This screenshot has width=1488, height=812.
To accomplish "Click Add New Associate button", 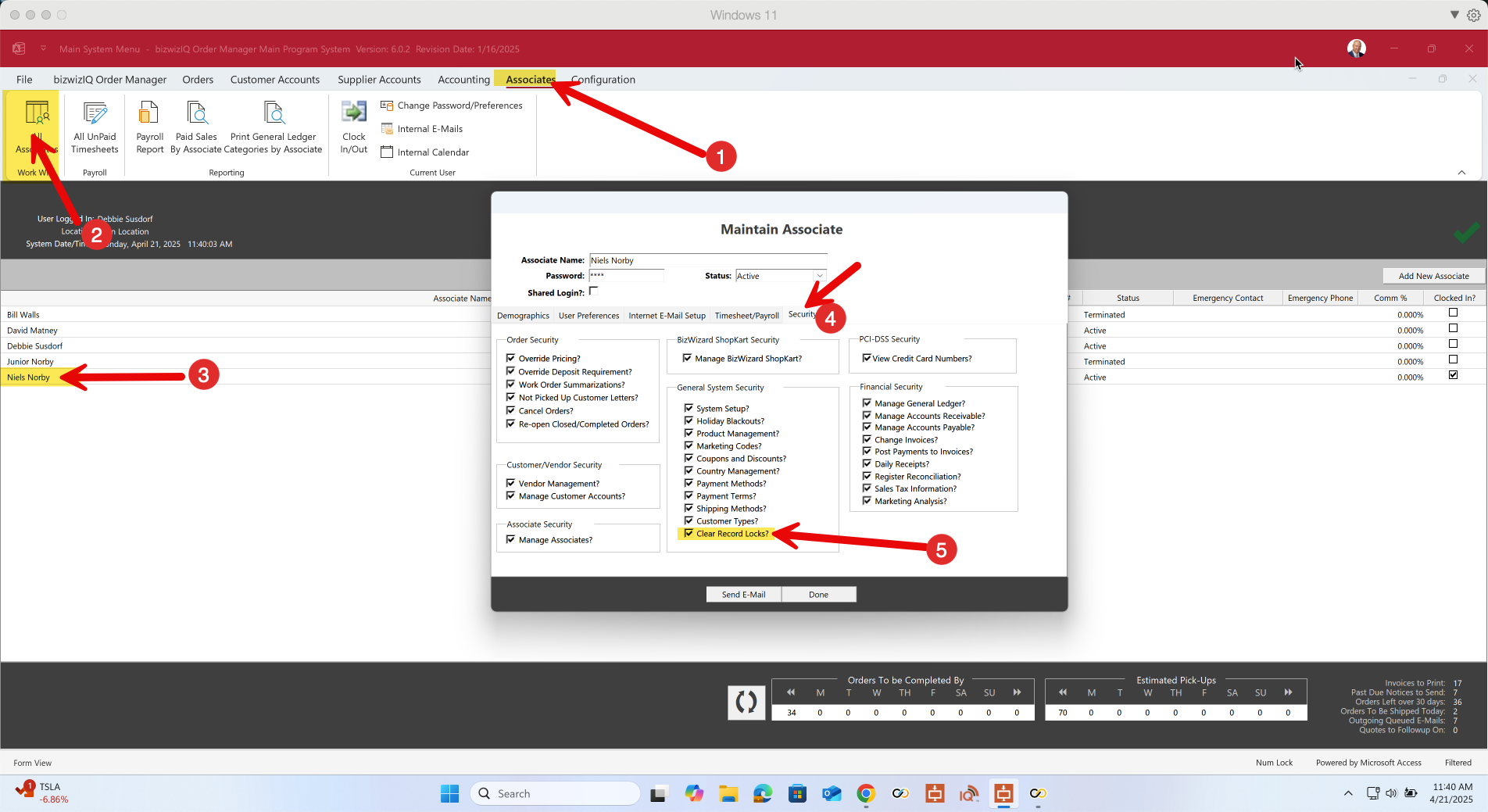I will [1433, 276].
